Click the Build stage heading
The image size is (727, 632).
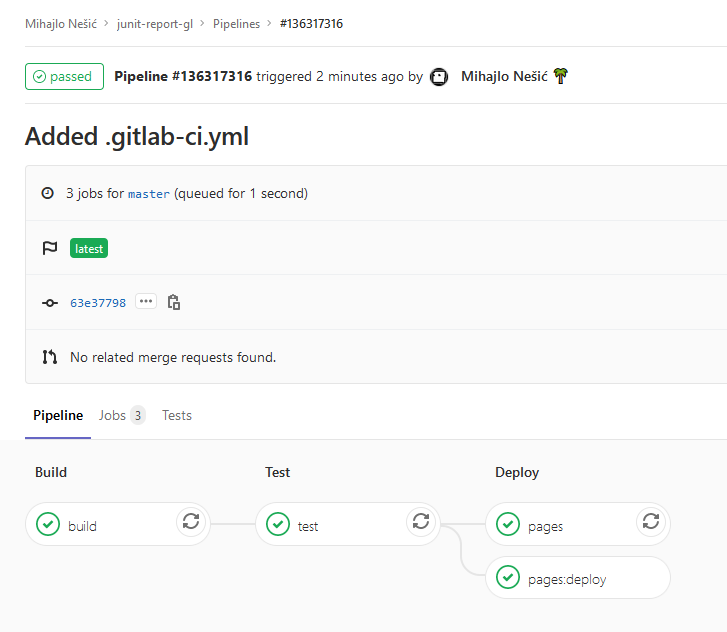51,472
